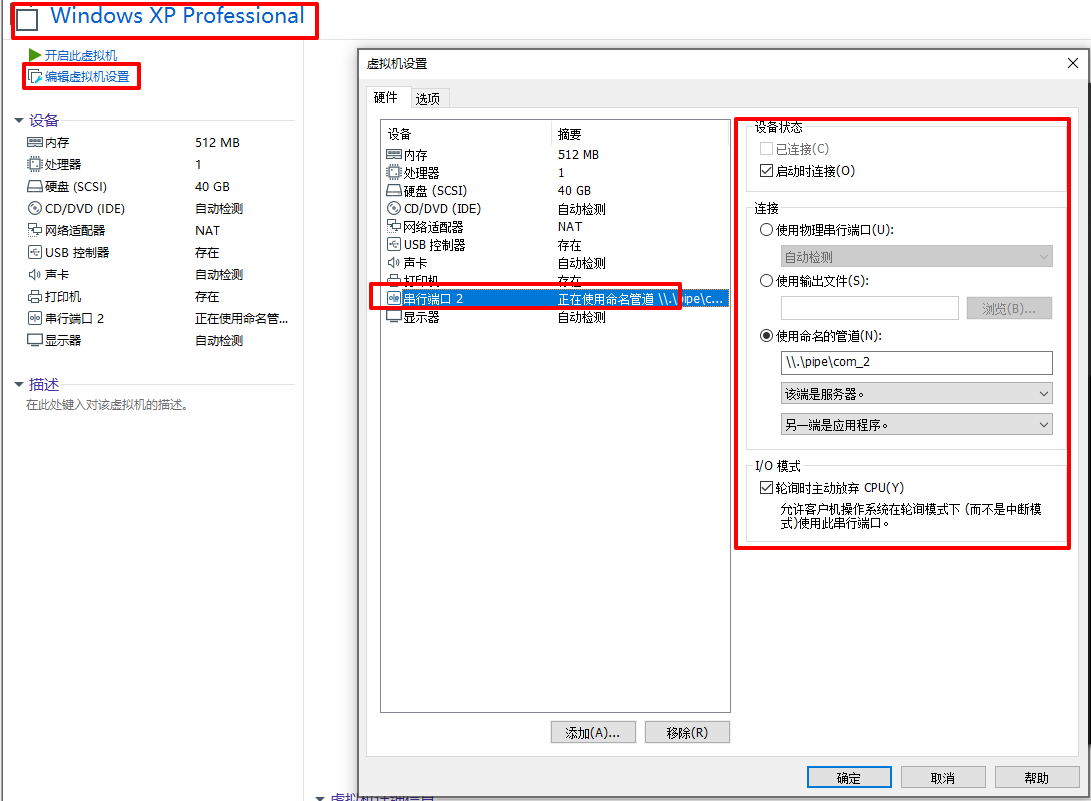
Task: Select NAT summary in dialog list
Action: (570, 226)
